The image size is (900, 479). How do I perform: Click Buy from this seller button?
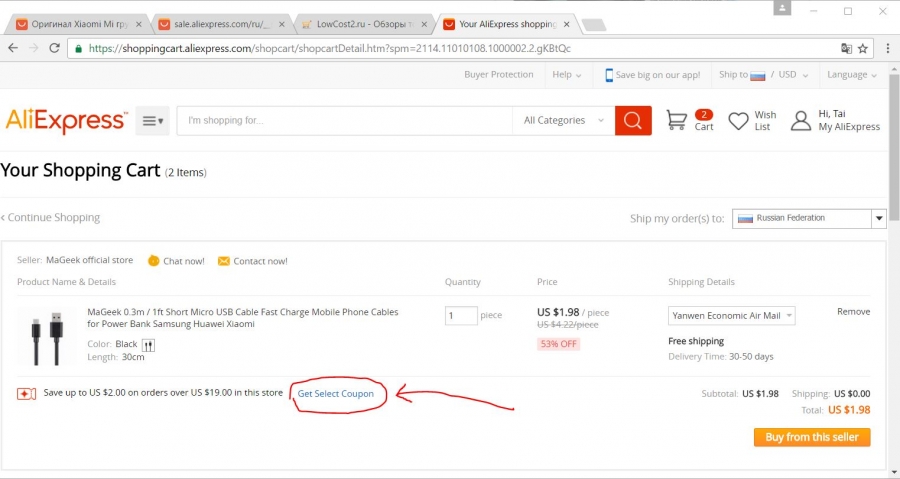[812, 437]
